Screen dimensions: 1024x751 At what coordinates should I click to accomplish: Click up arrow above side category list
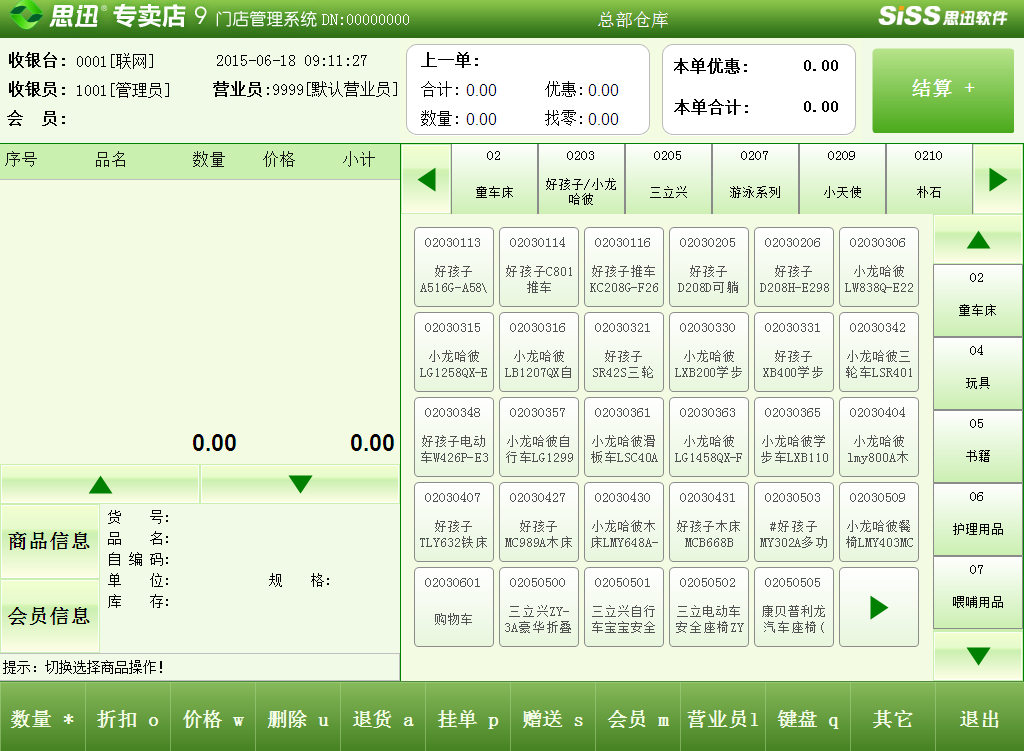[x=978, y=240]
